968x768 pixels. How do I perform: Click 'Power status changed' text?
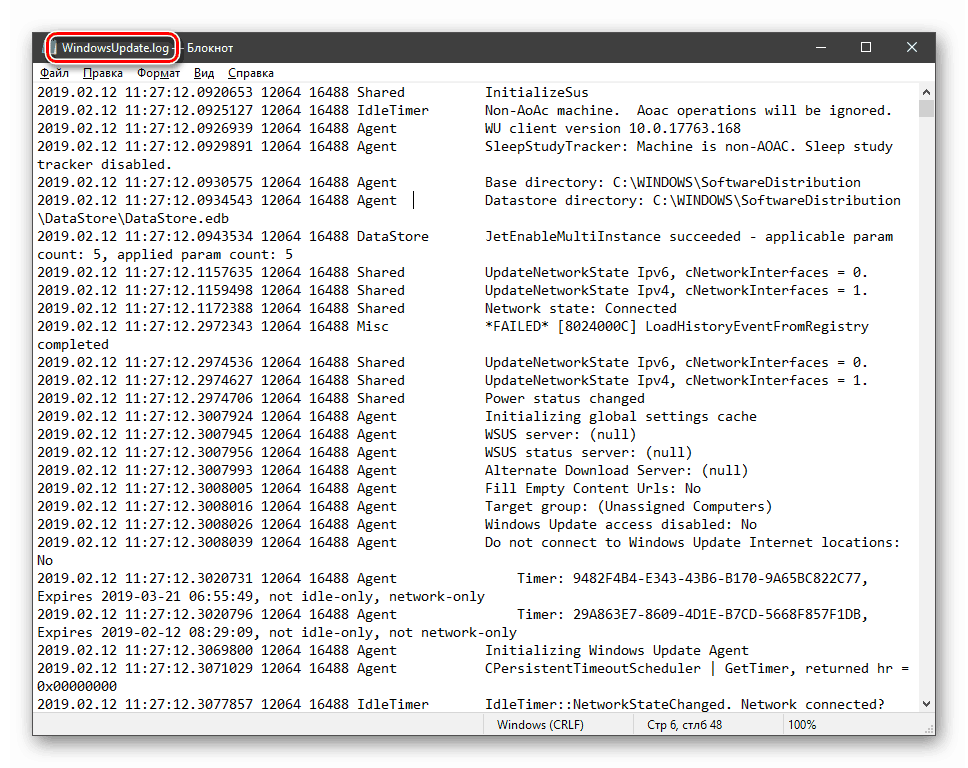tap(564, 399)
